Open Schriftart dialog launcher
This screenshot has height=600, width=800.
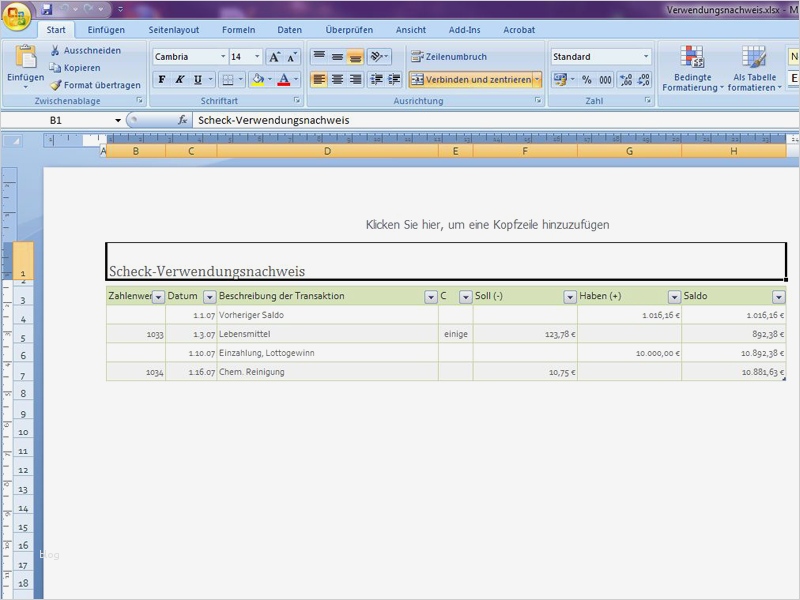296,101
